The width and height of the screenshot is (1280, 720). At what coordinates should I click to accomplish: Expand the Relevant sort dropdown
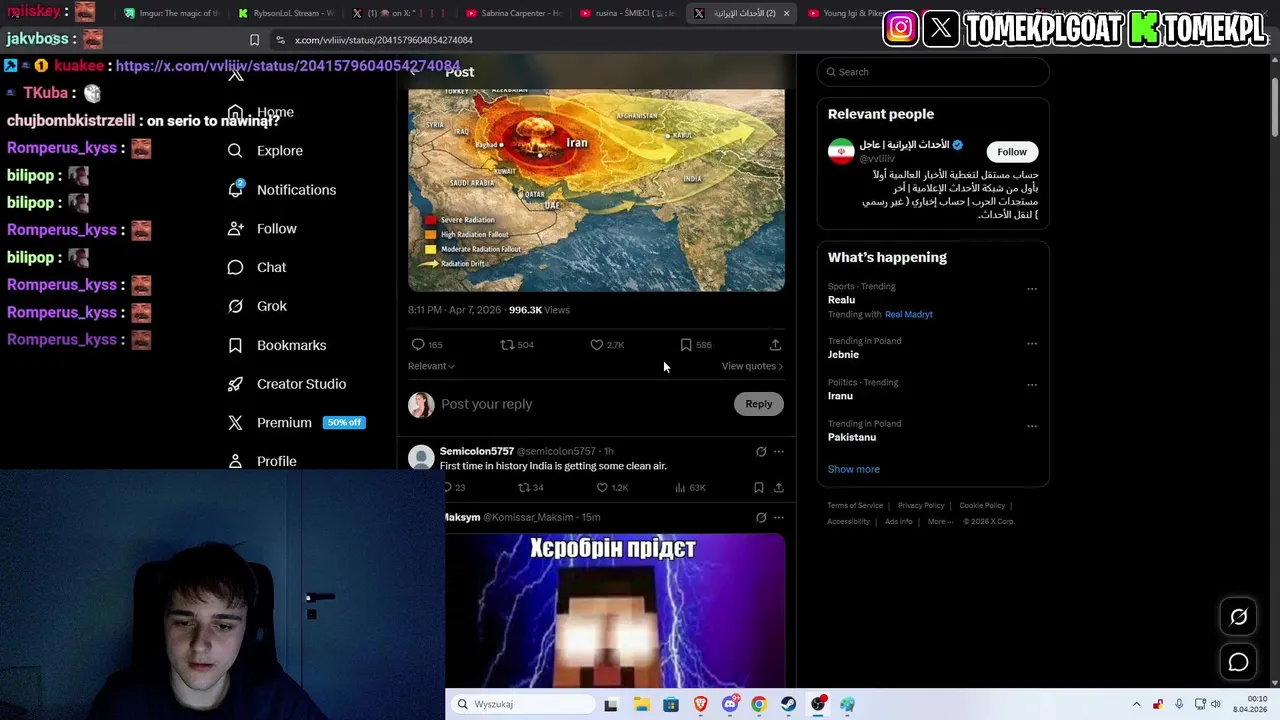coord(431,366)
